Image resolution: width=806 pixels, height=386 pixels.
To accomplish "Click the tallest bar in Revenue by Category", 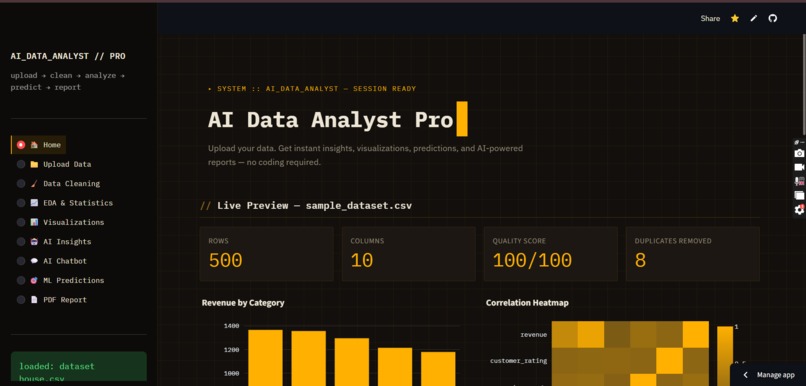I will [265, 358].
